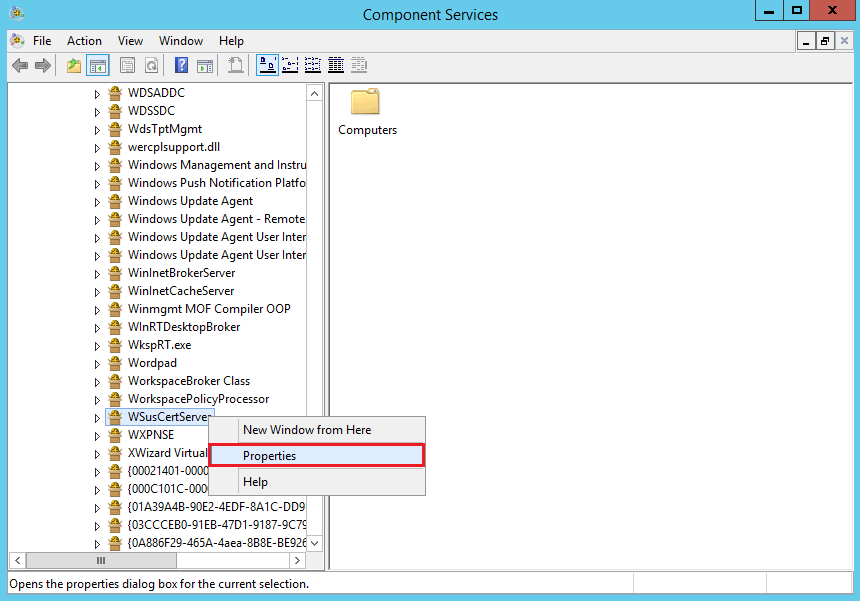Viewport: 860px width, 601px height.
Task: Select WDSSDC in the tree
Action: coord(151,111)
